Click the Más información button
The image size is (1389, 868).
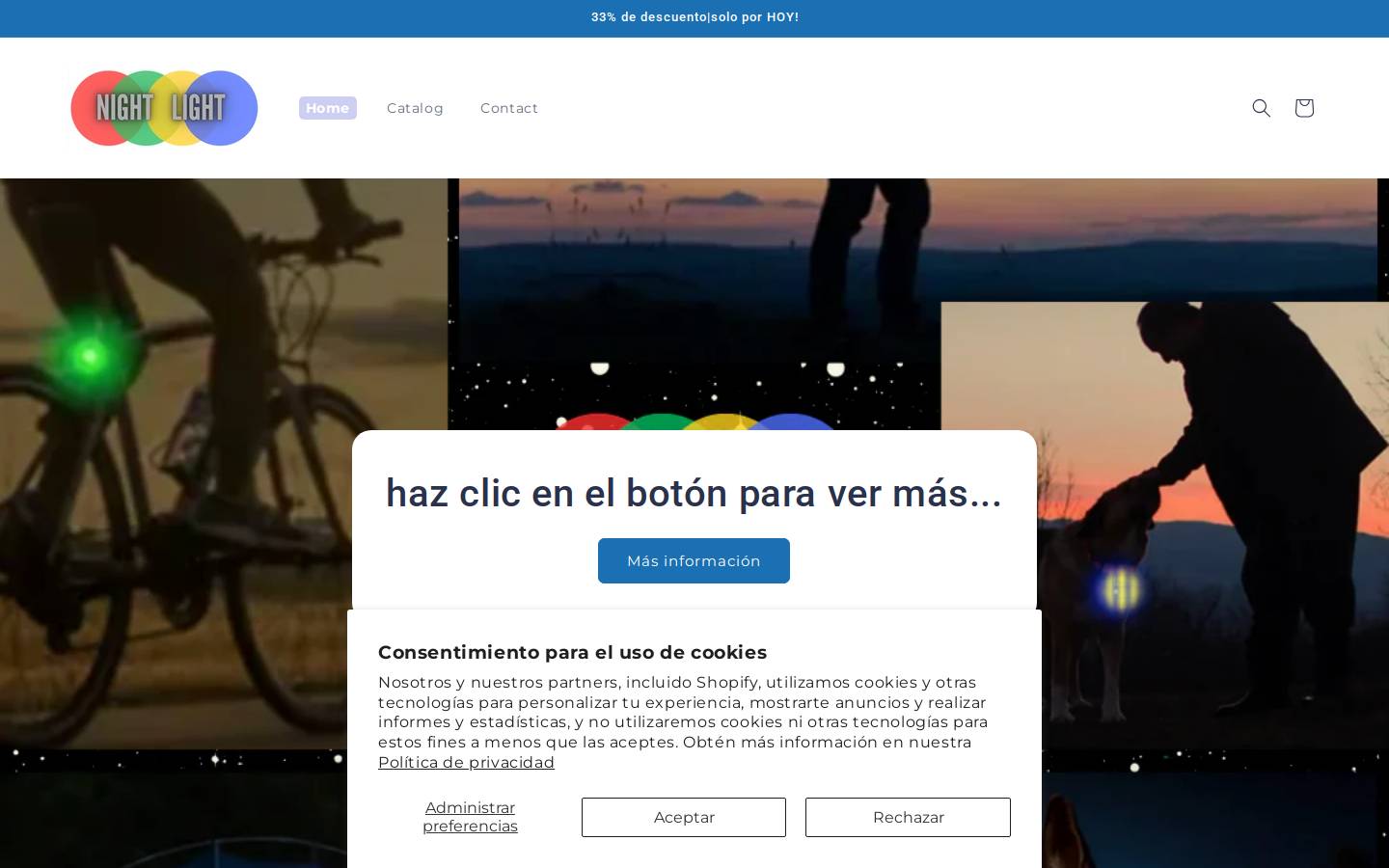click(x=694, y=560)
